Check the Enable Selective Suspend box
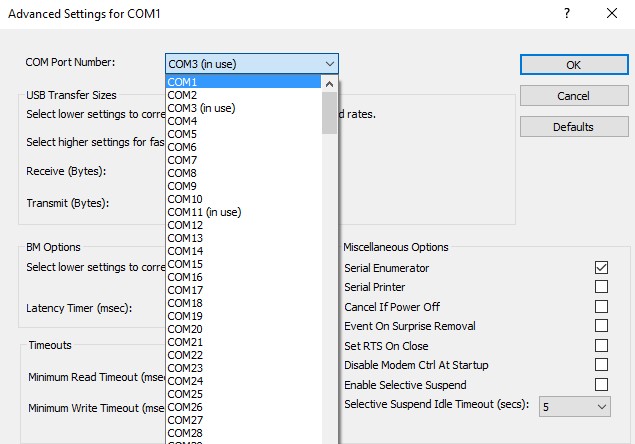Screen dimensions: 635x444 point(601,385)
